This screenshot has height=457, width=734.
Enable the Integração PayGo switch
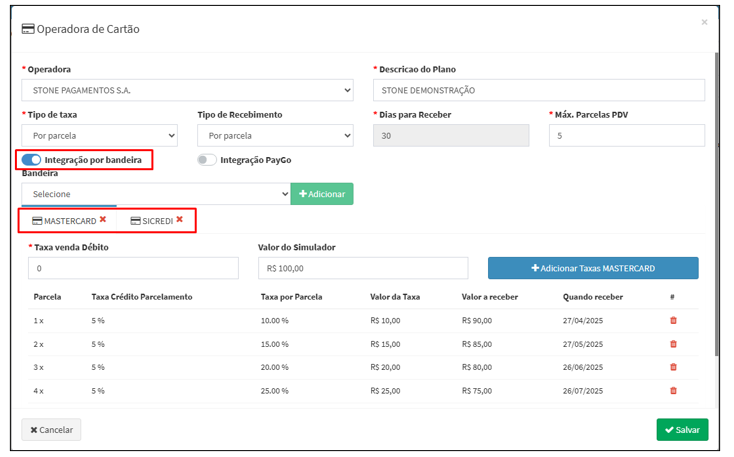207,160
